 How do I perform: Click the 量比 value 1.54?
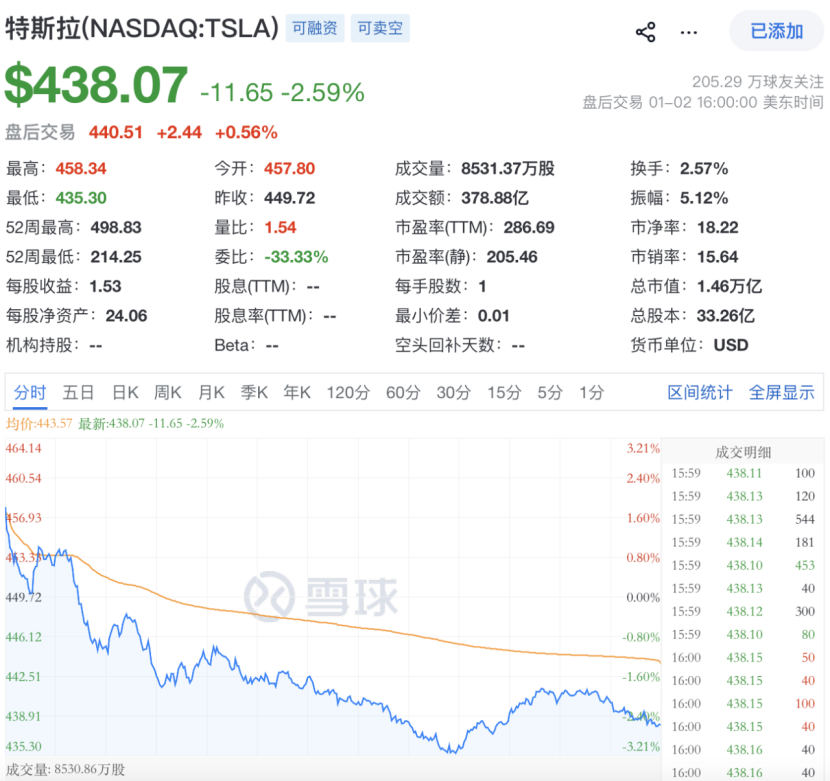pos(280,227)
